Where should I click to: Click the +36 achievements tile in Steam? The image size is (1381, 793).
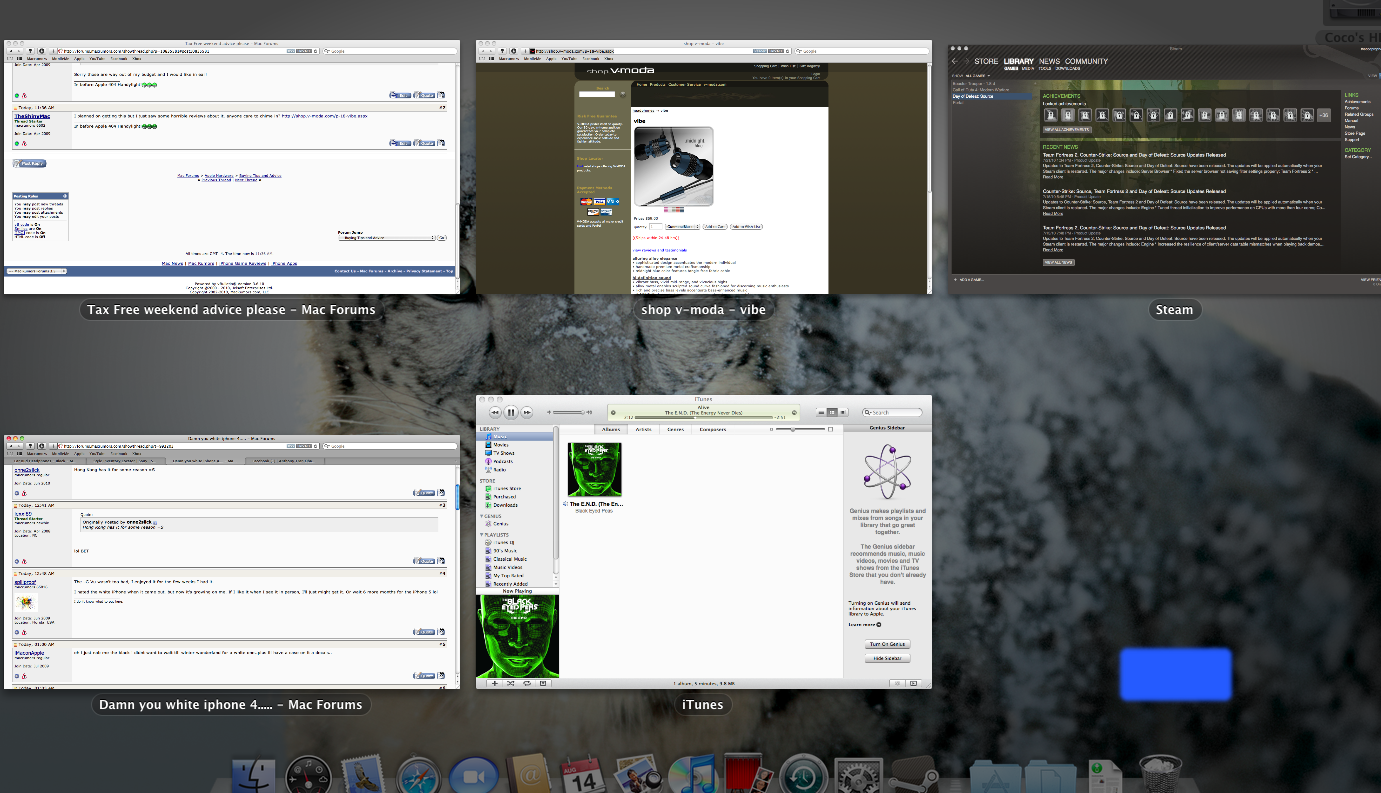pos(1324,115)
